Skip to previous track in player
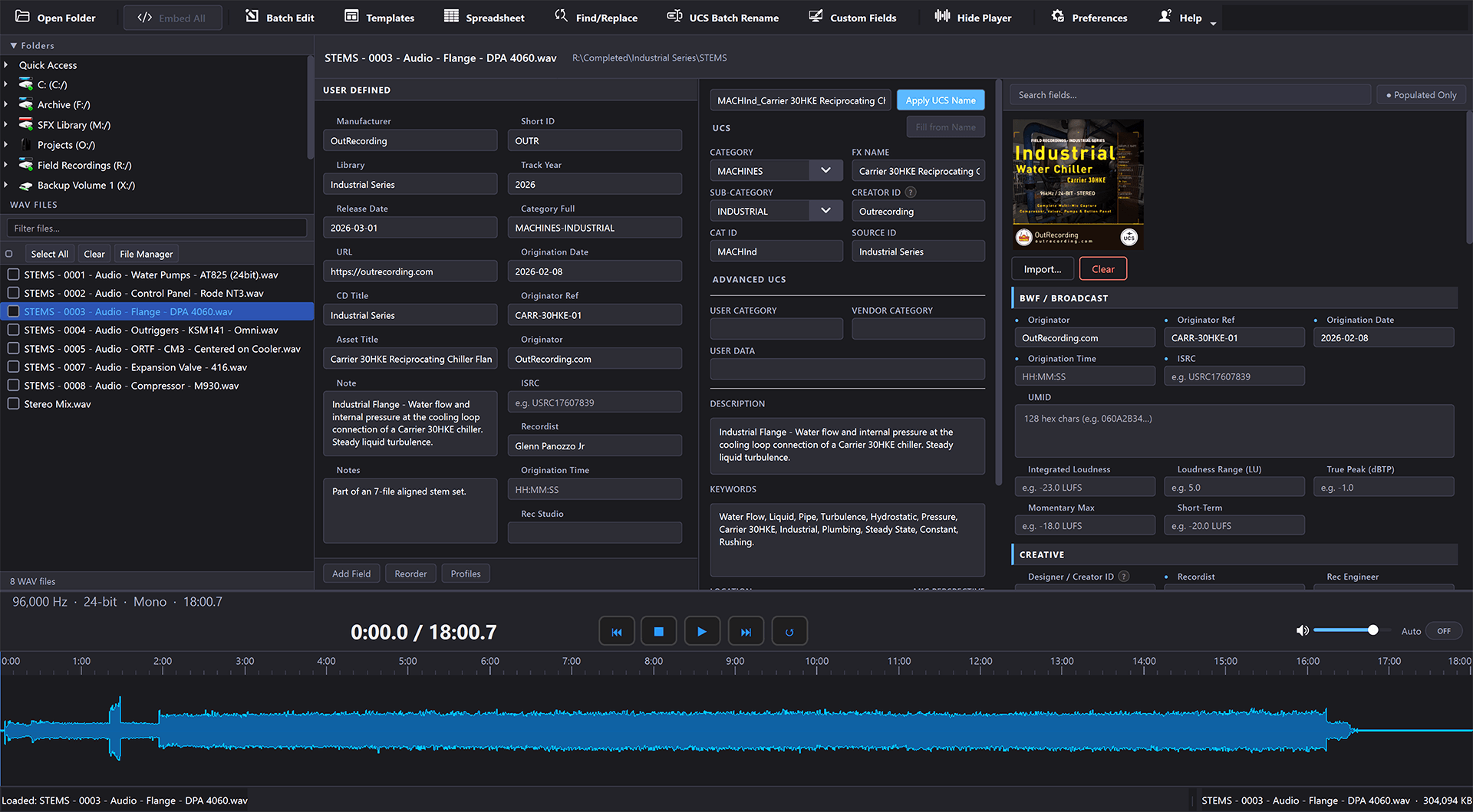The image size is (1473, 812). (616, 632)
